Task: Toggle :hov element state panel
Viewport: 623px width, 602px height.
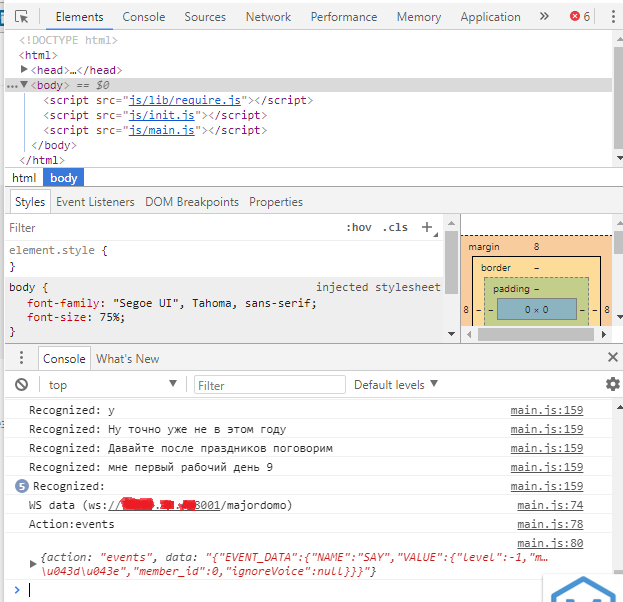Action: [x=358, y=227]
